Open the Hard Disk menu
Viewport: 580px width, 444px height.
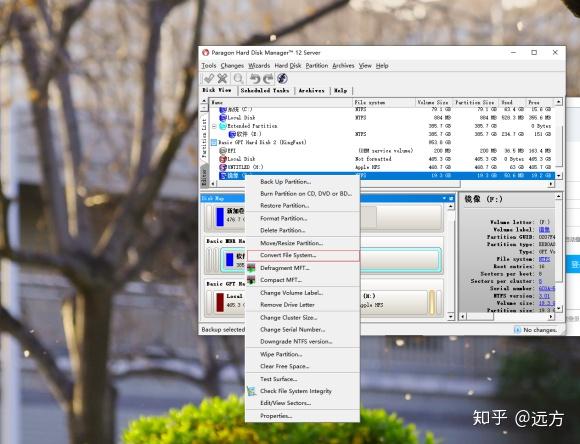click(x=288, y=65)
